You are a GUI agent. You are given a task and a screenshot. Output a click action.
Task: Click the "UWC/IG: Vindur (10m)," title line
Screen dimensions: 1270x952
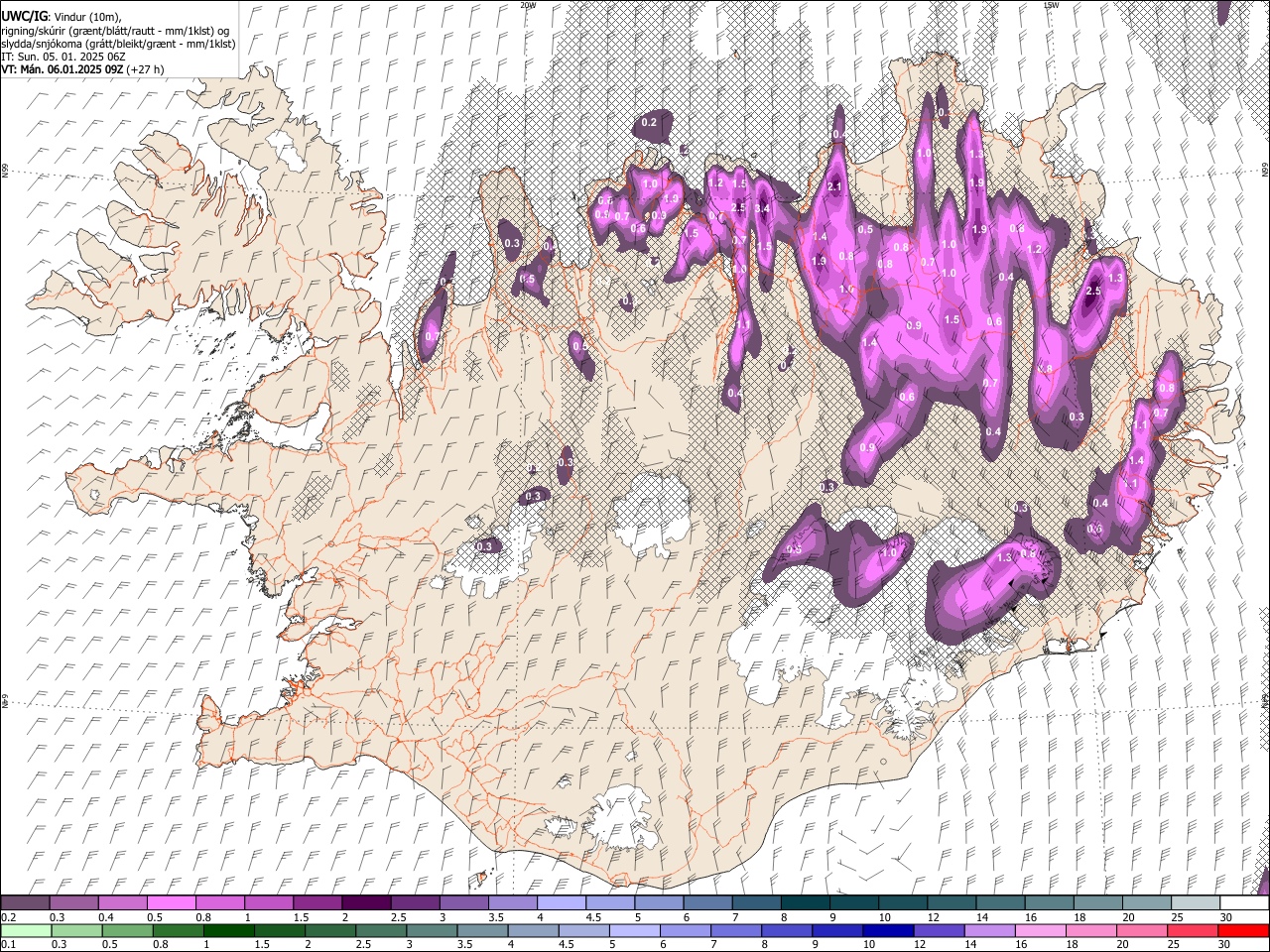coord(62,18)
